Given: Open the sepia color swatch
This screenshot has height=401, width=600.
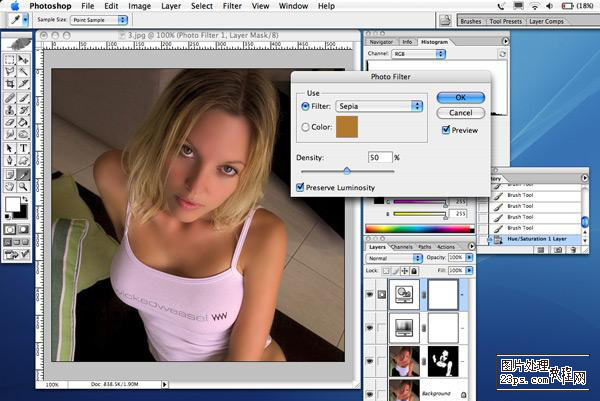Looking at the screenshot, I should click(x=347, y=127).
